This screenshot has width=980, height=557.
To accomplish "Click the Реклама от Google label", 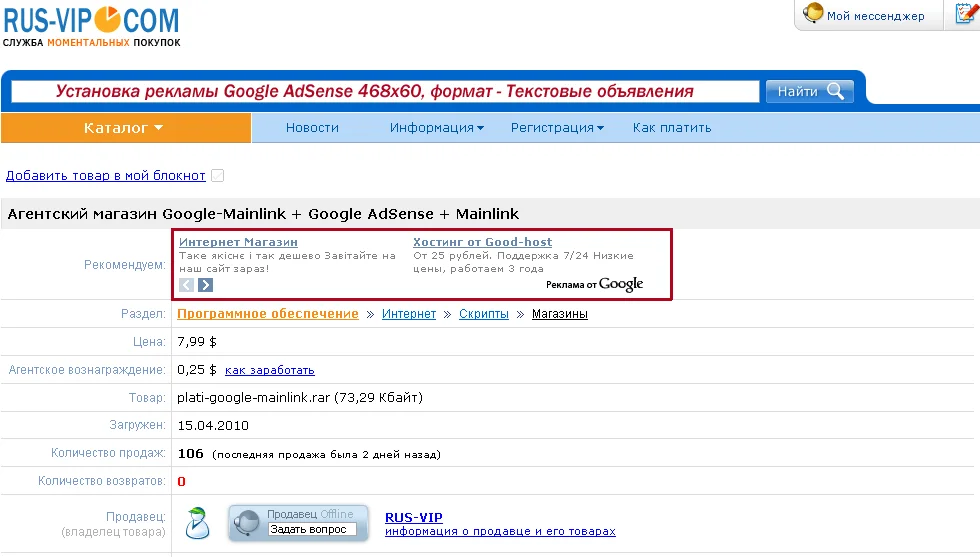I will [x=594, y=284].
